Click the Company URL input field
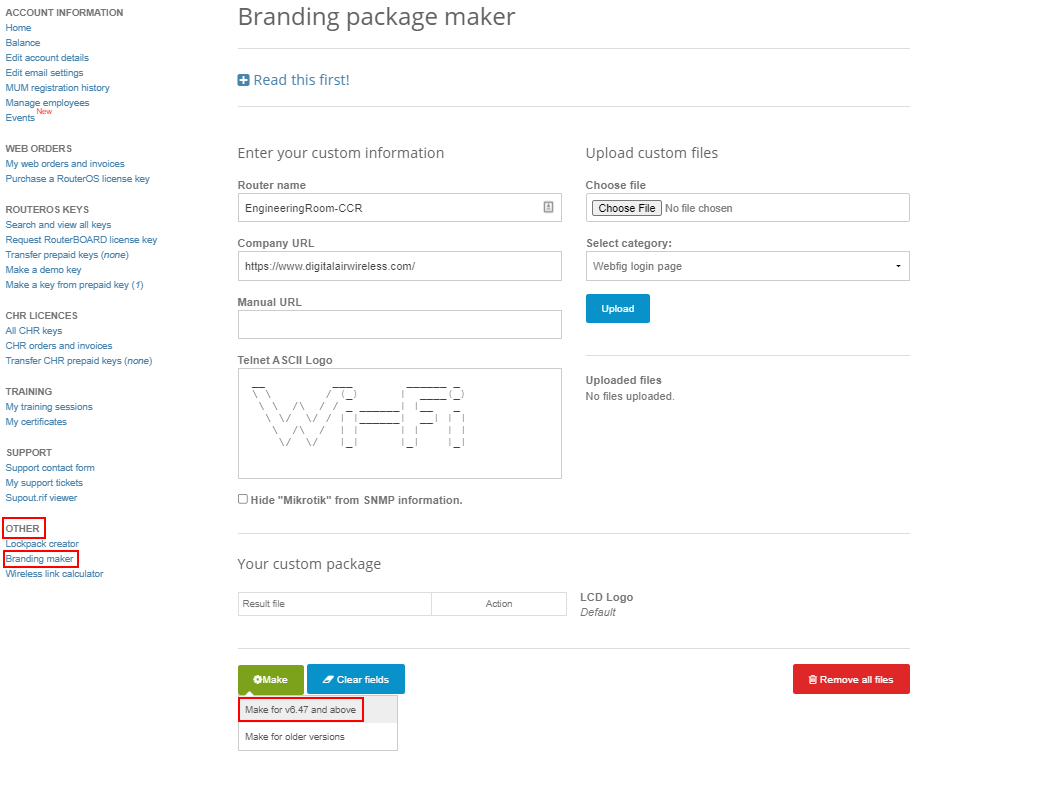Screen dimensions: 1054x800 (x=399, y=266)
